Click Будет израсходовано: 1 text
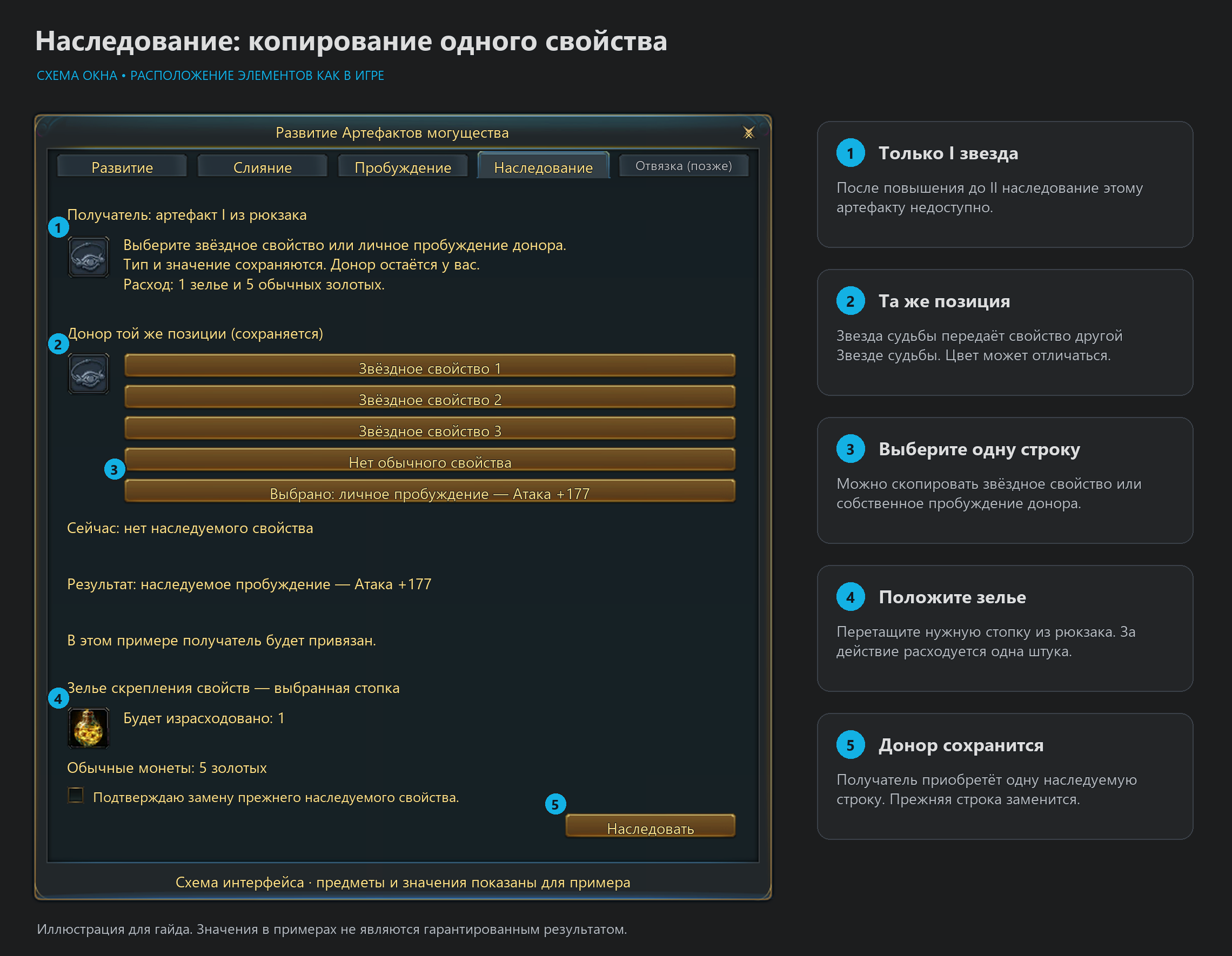This screenshot has width=1232, height=956. [x=204, y=718]
